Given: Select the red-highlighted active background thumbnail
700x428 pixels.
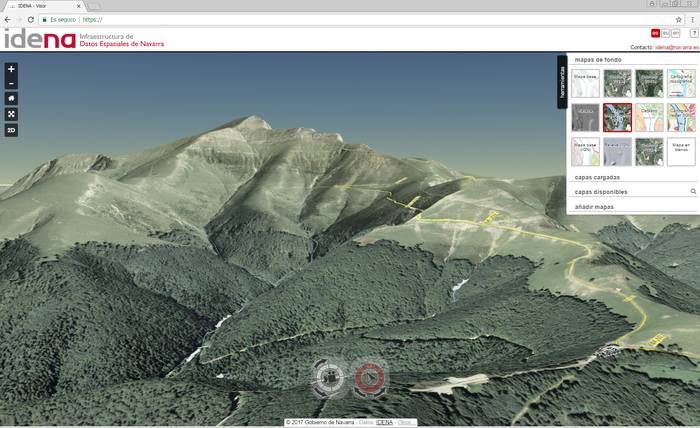Looking at the screenshot, I should point(617,117).
